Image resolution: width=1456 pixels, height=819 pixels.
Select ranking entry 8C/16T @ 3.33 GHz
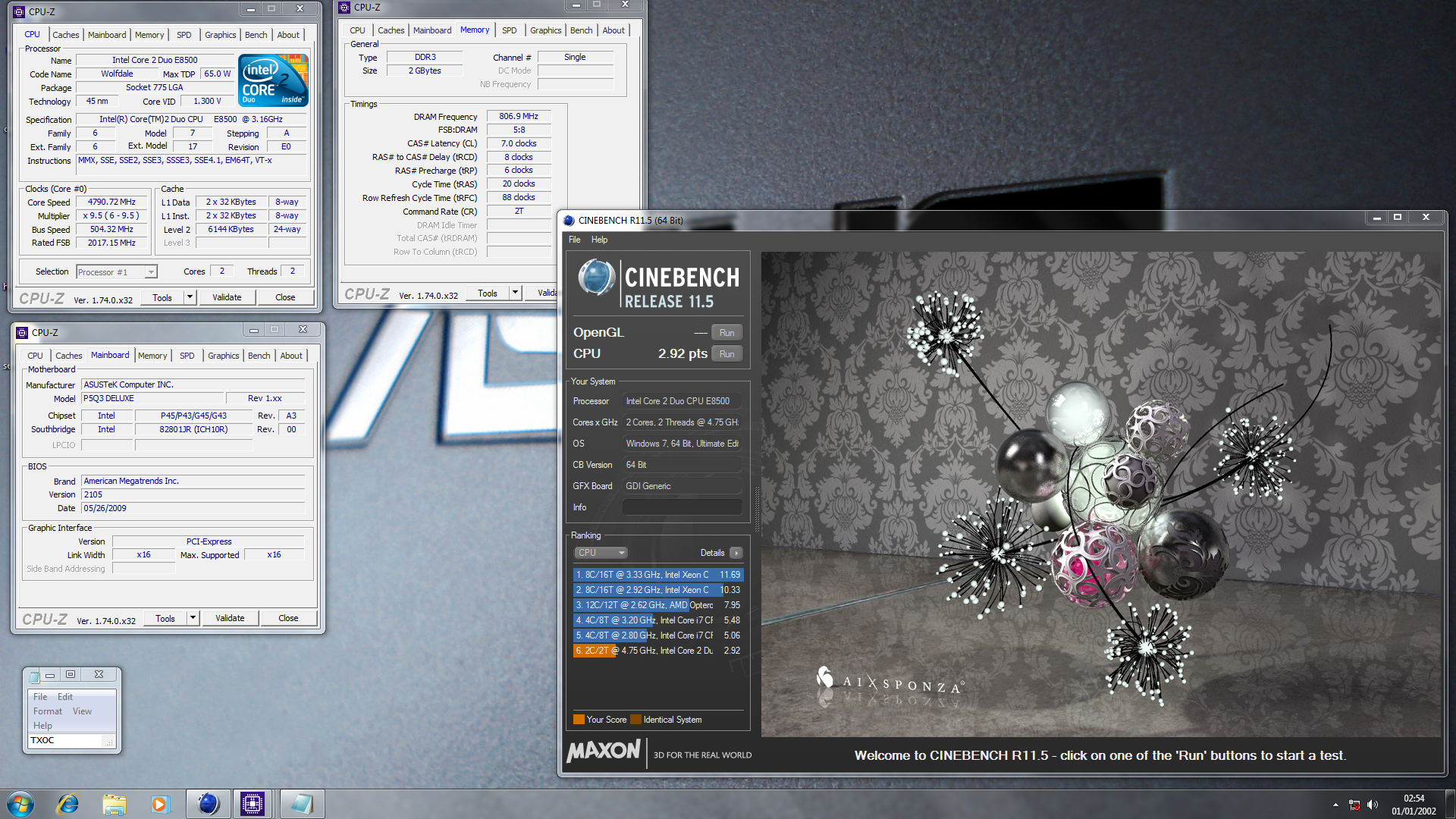(657, 575)
